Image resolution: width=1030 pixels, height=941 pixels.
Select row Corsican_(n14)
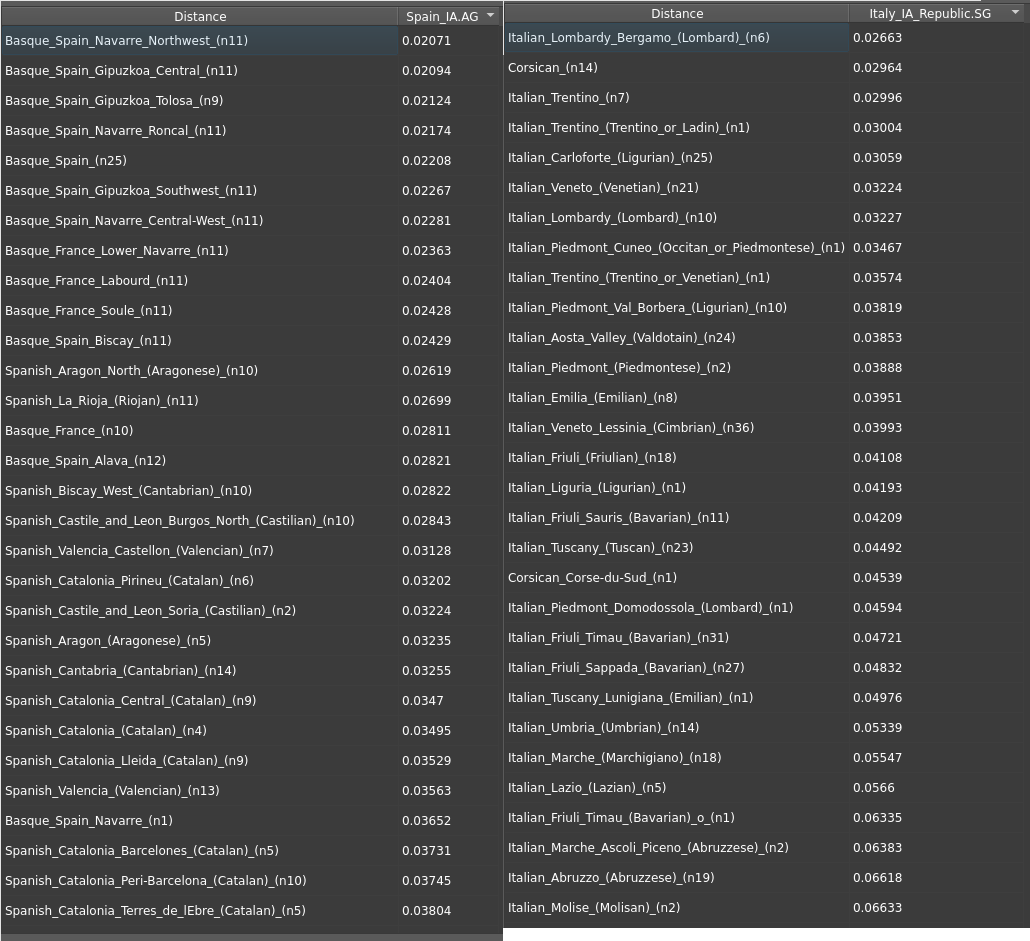765,68
